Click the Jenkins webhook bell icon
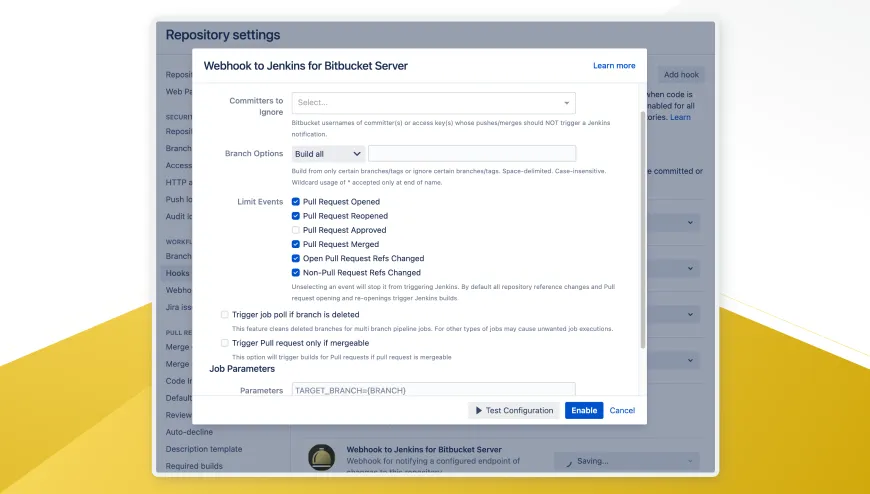This screenshot has height=494, width=870. click(321, 458)
